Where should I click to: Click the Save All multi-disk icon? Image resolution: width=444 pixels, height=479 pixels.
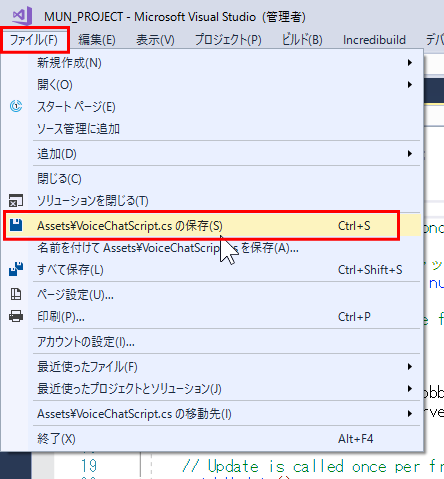(16, 269)
